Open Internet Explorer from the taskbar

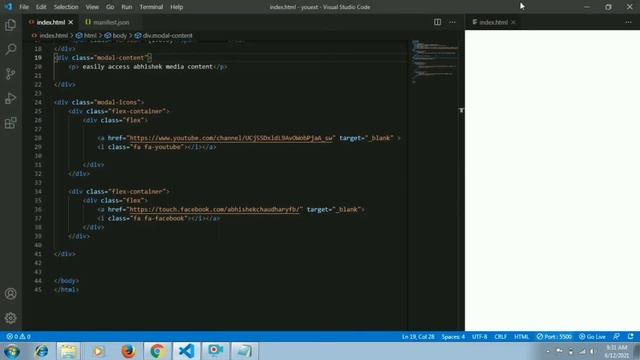pos(41,351)
